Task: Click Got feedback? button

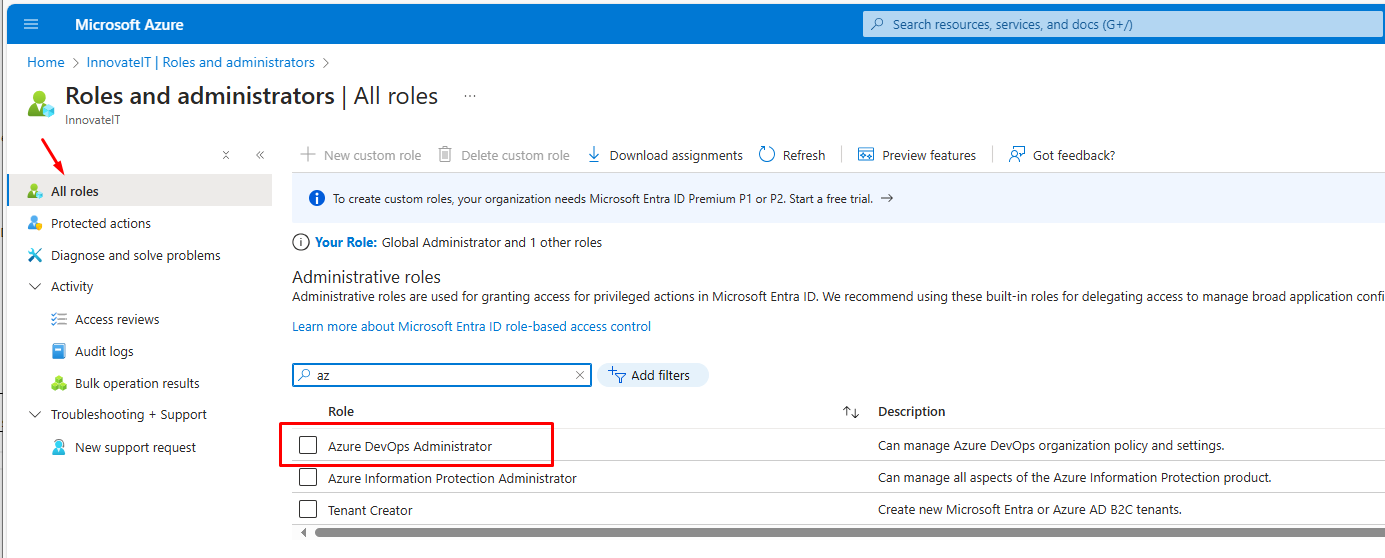Action: point(1062,155)
